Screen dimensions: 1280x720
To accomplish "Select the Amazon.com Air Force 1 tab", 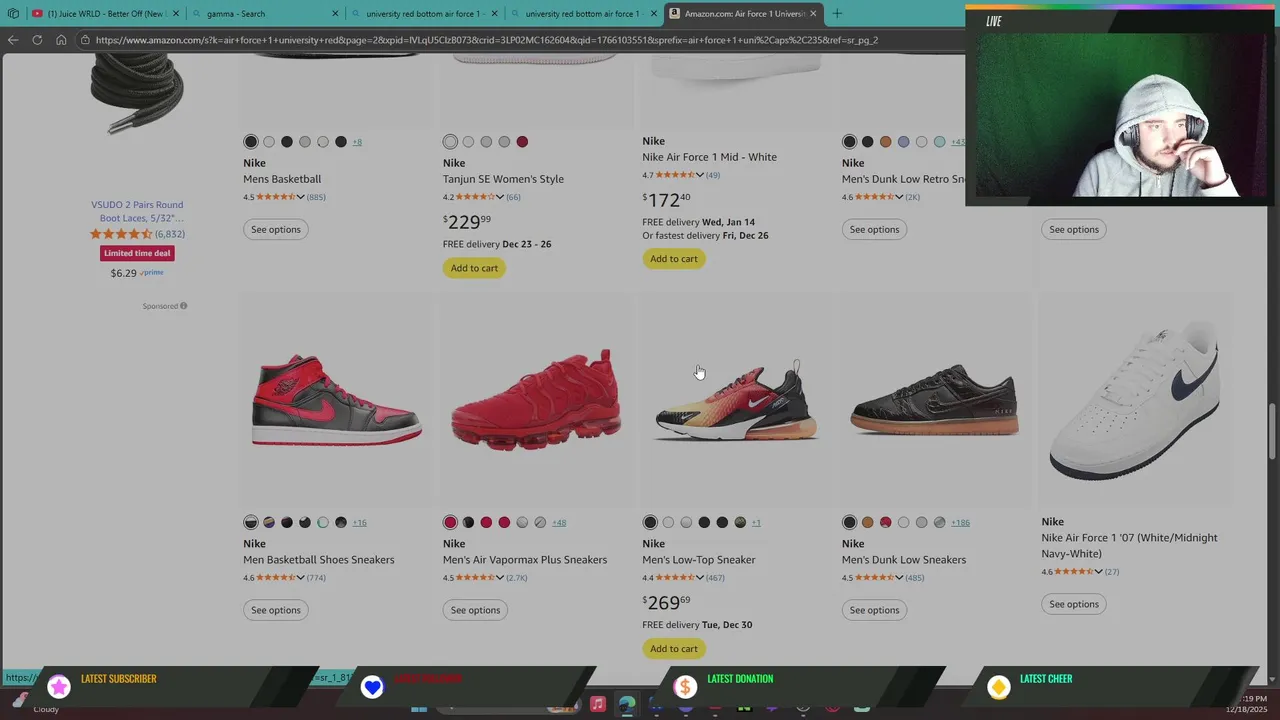I will point(742,14).
